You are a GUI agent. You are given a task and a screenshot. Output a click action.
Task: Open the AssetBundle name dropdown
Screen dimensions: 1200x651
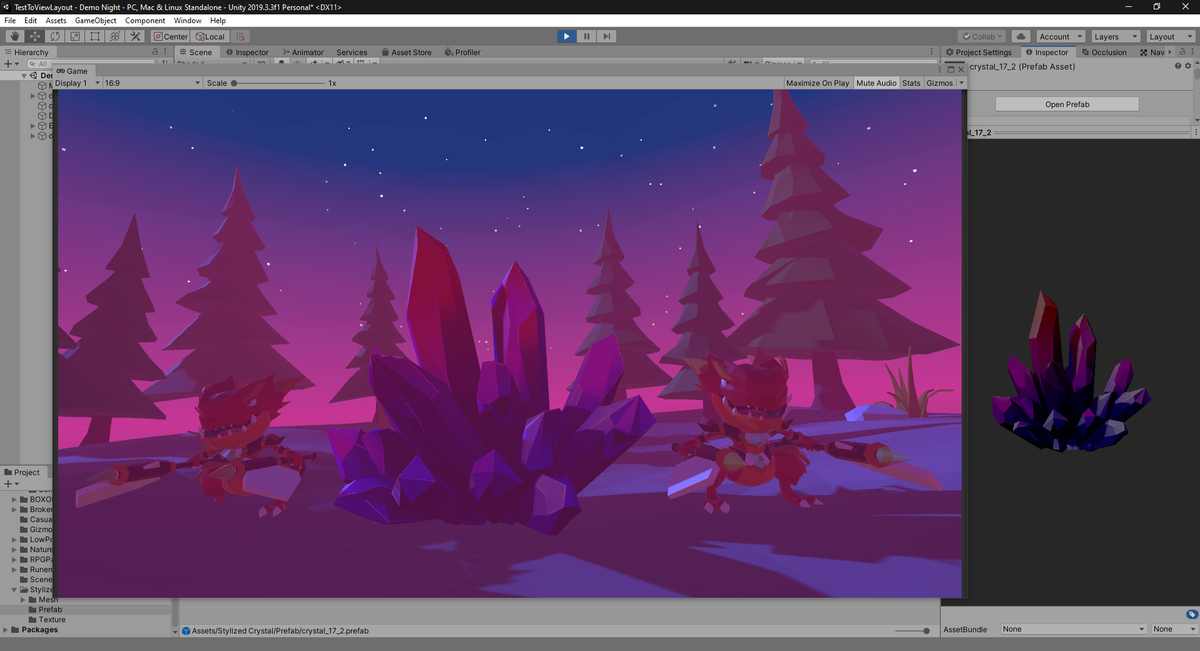pyautogui.click(x=1072, y=629)
